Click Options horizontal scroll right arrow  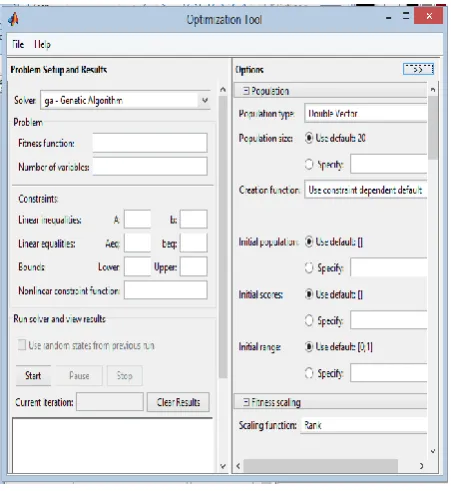tap(422, 466)
